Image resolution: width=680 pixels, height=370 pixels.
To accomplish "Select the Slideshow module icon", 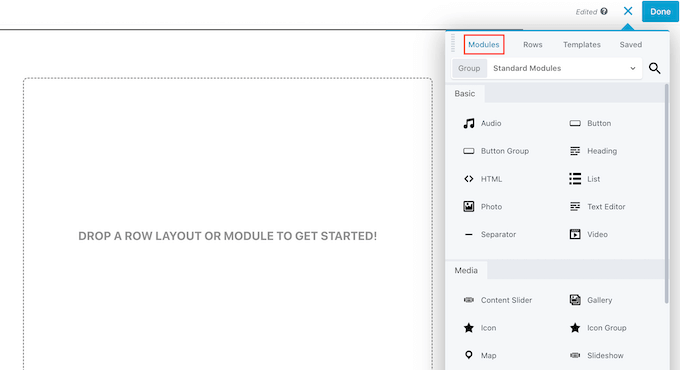I will click(x=575, y=355).
